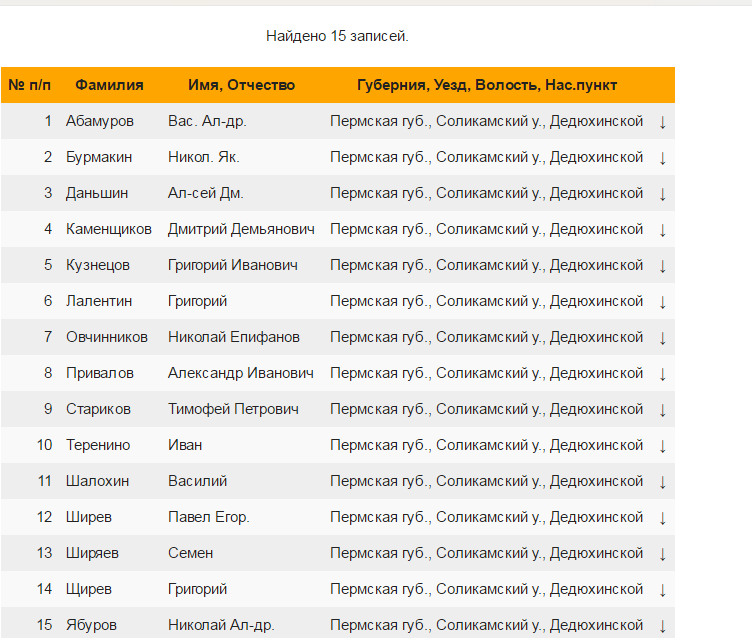Click the down arrow beside Даньшин's record
This screenshot has height=638, width=752.
[x=662, y=194]
